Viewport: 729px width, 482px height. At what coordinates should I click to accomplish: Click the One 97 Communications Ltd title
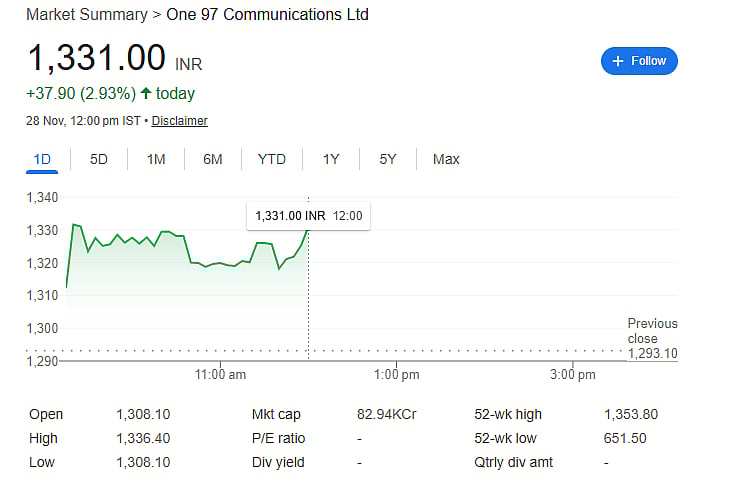point(267,15)
